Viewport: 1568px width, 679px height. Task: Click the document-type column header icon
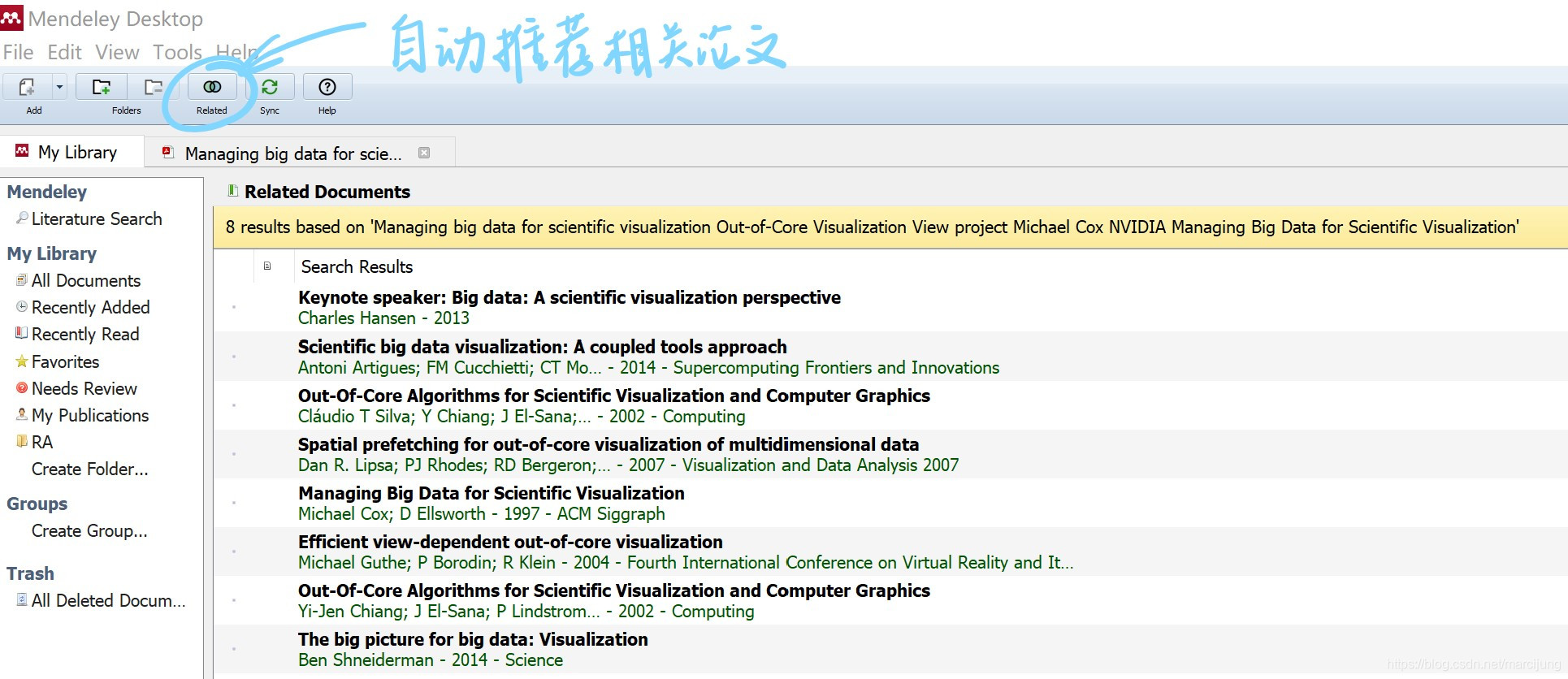[x=267, y=266]
